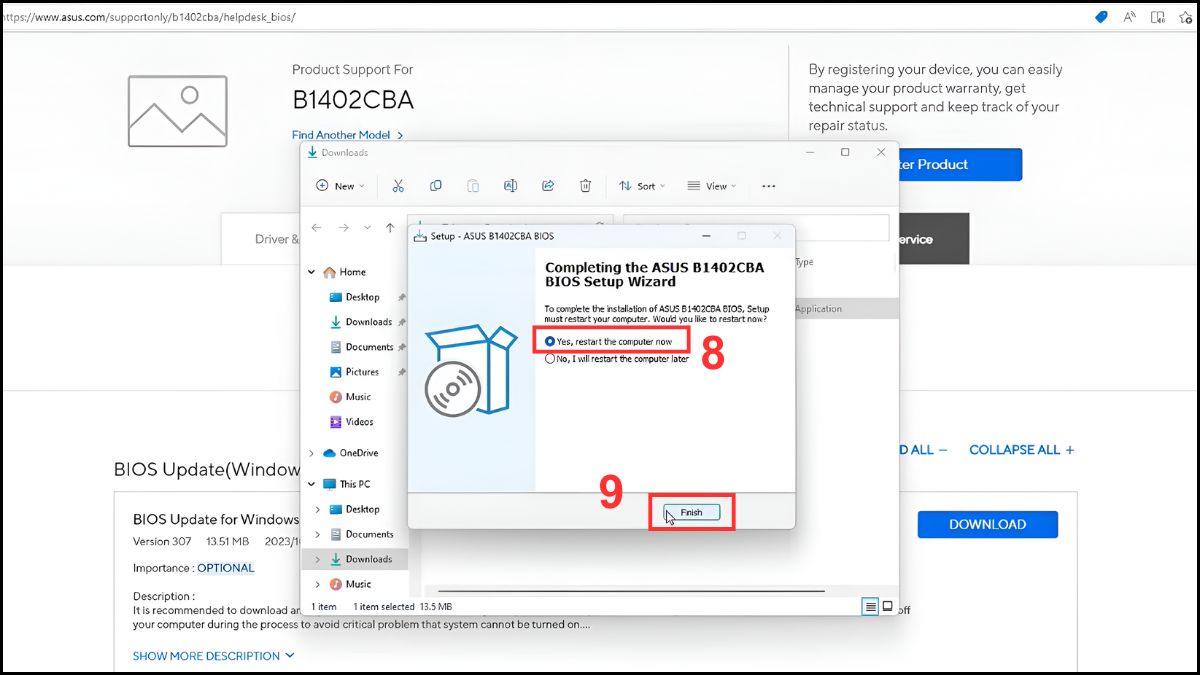Open the View dropdown in File Explorer

712,186
